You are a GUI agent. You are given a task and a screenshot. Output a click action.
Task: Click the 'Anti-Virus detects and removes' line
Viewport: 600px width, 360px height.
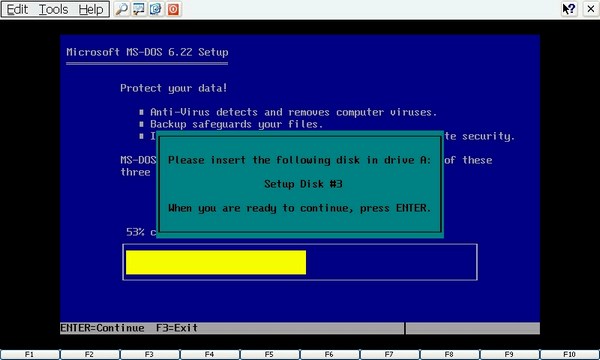tap(293, 112)
